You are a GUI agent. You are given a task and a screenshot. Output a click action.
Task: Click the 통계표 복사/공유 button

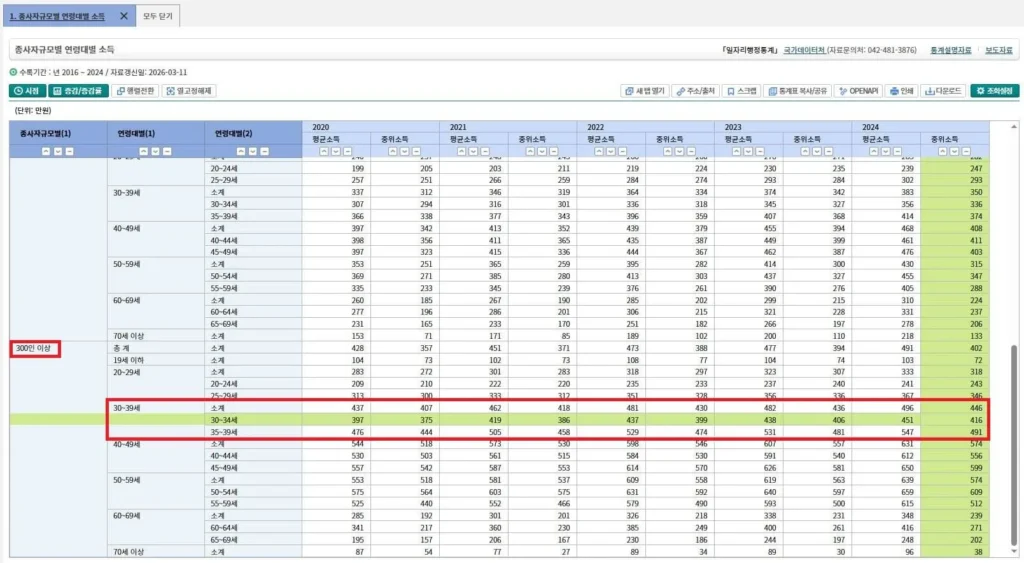797,91
